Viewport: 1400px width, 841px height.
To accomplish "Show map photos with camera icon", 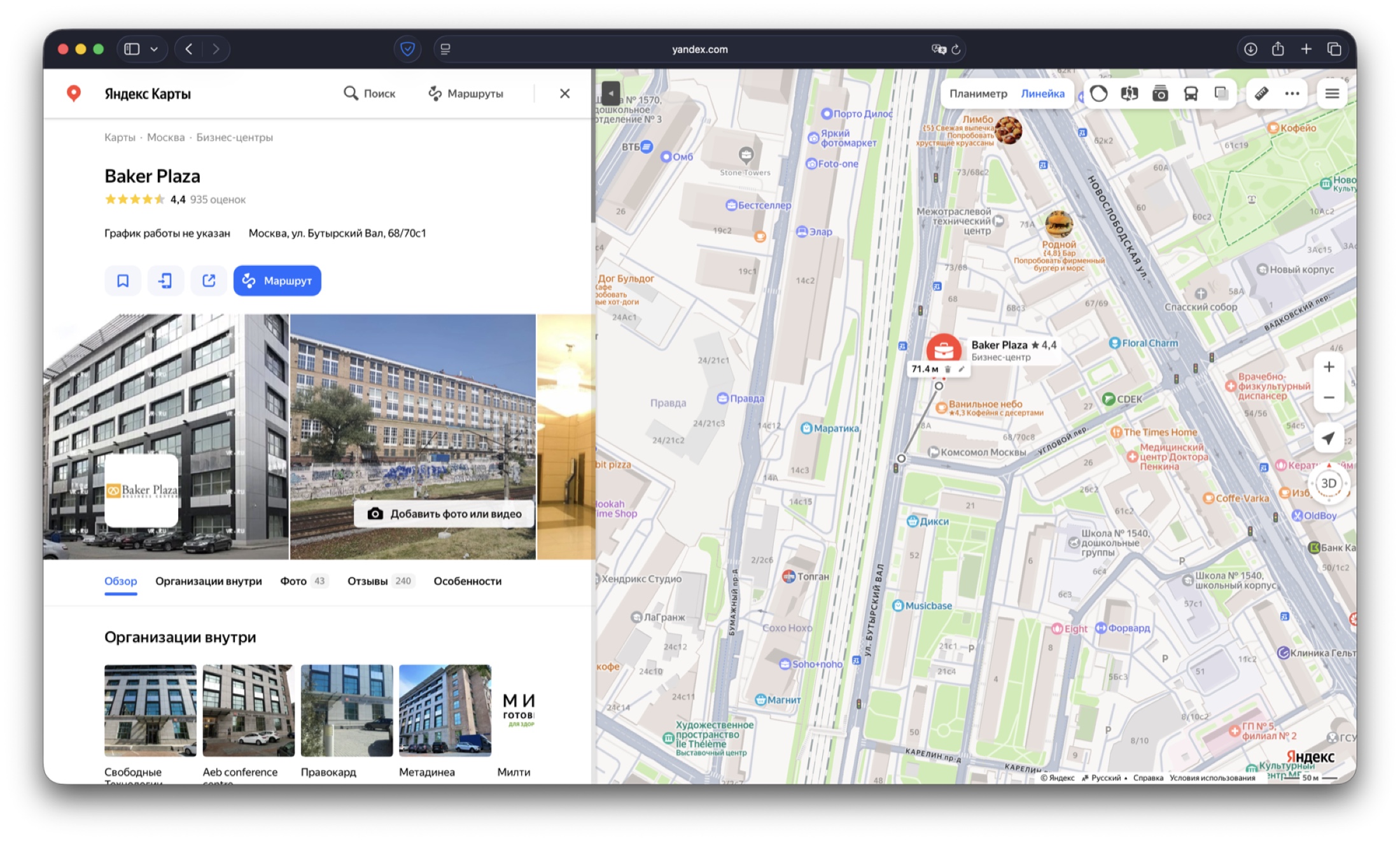I will point(1159,94).
